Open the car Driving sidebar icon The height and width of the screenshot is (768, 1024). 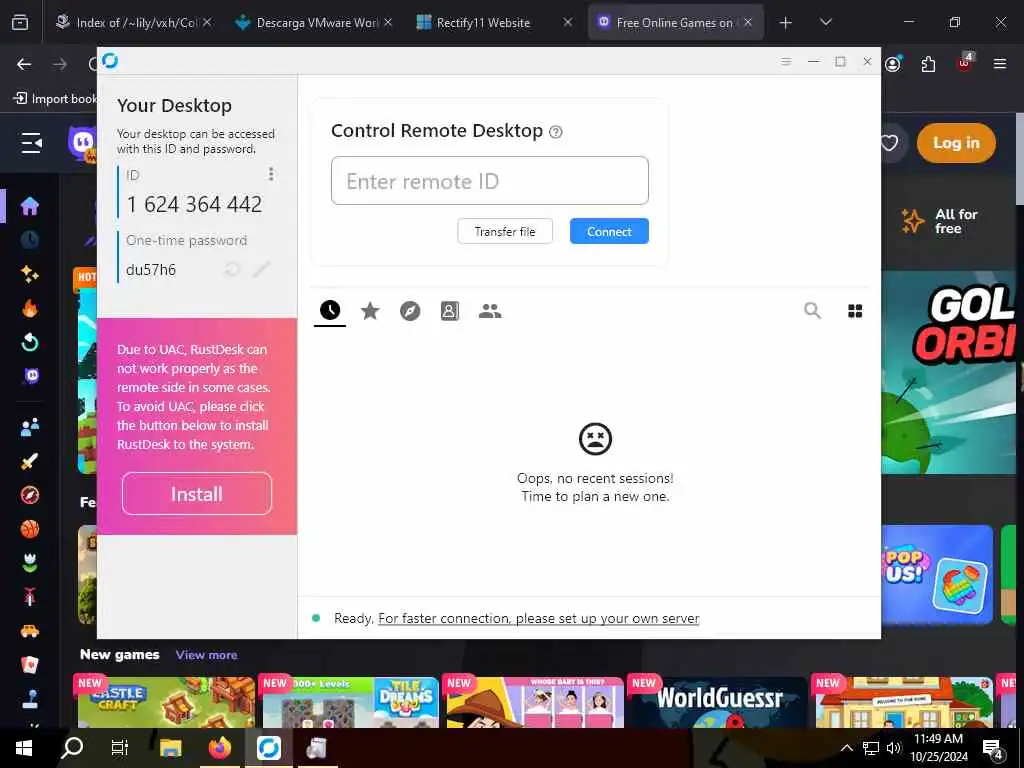pyautogui.click(x=30, y=631)
